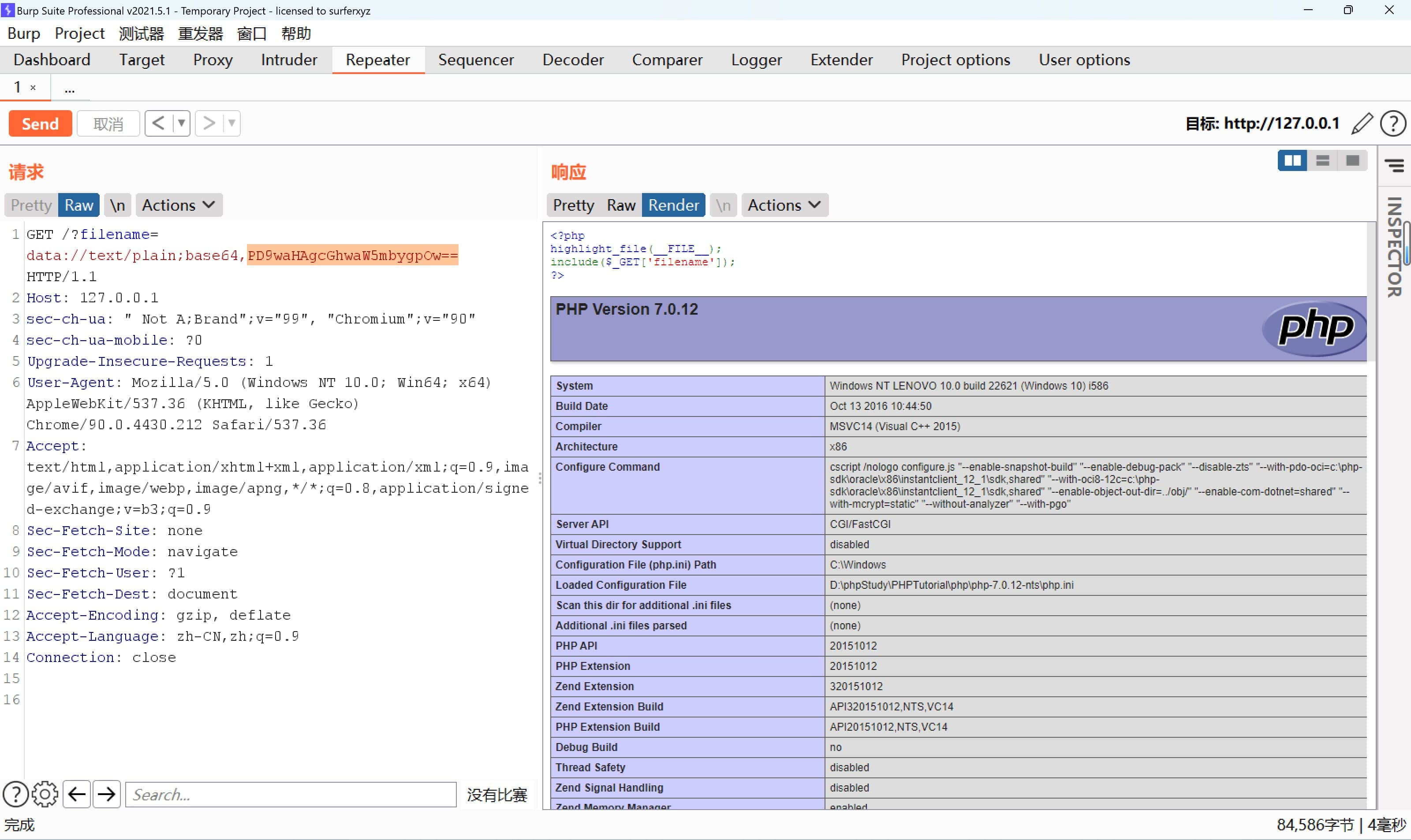1411x840 pixels.
Task: Expand the request Actions dropdown
Action: (x=179, y=205)
